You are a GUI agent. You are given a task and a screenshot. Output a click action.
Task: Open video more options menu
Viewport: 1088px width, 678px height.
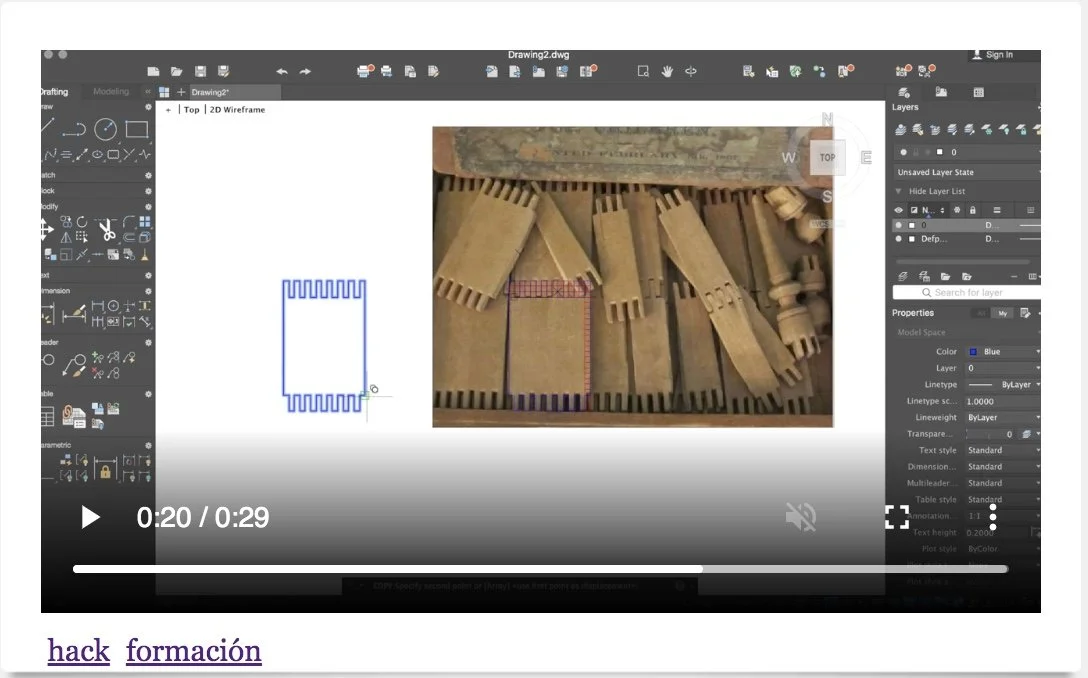[x=994, y=518]
